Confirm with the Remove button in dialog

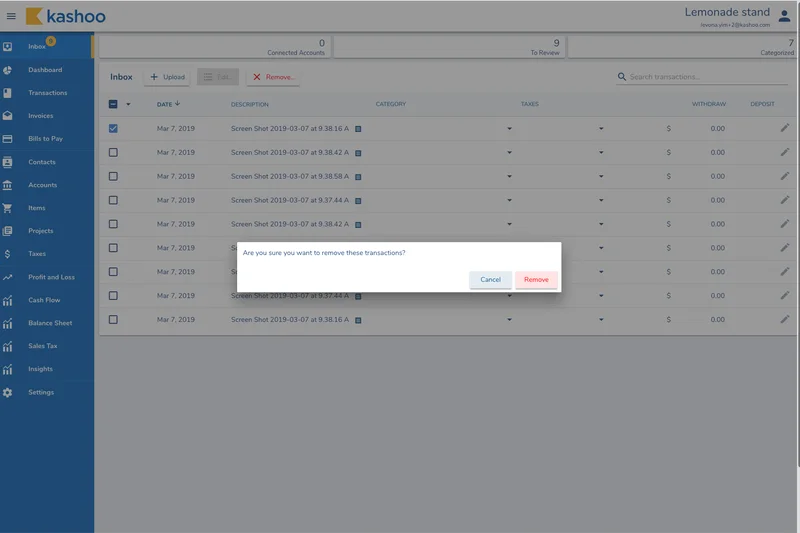click(x=536, y=280)
